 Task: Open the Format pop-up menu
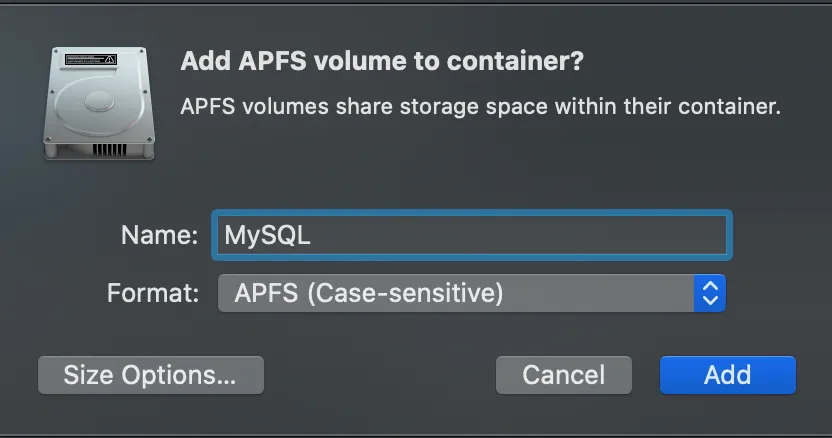tap(470, 293)
